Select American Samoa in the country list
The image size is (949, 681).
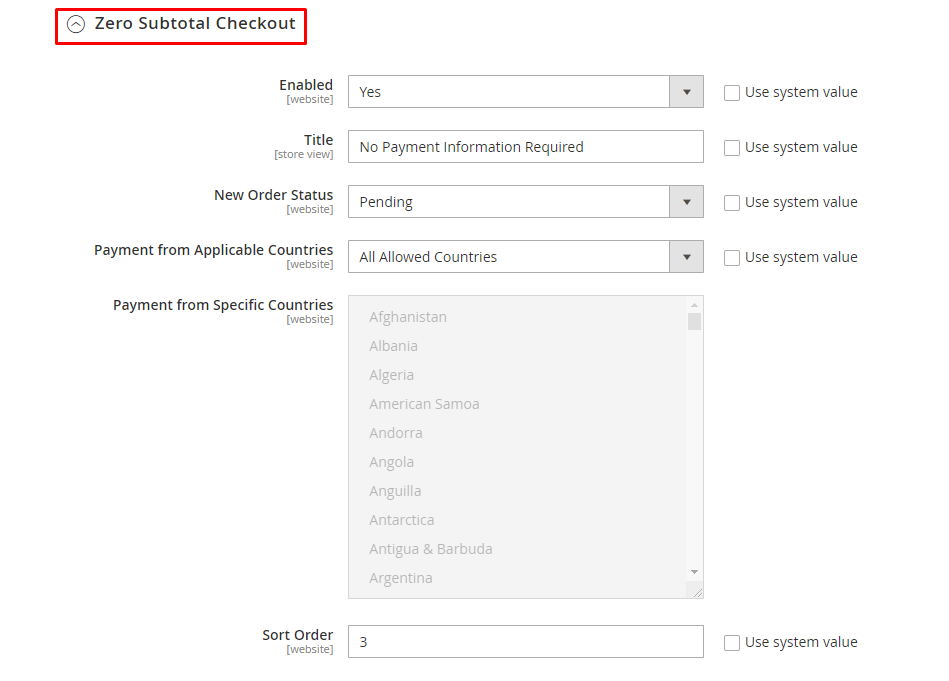coord(424,404)
